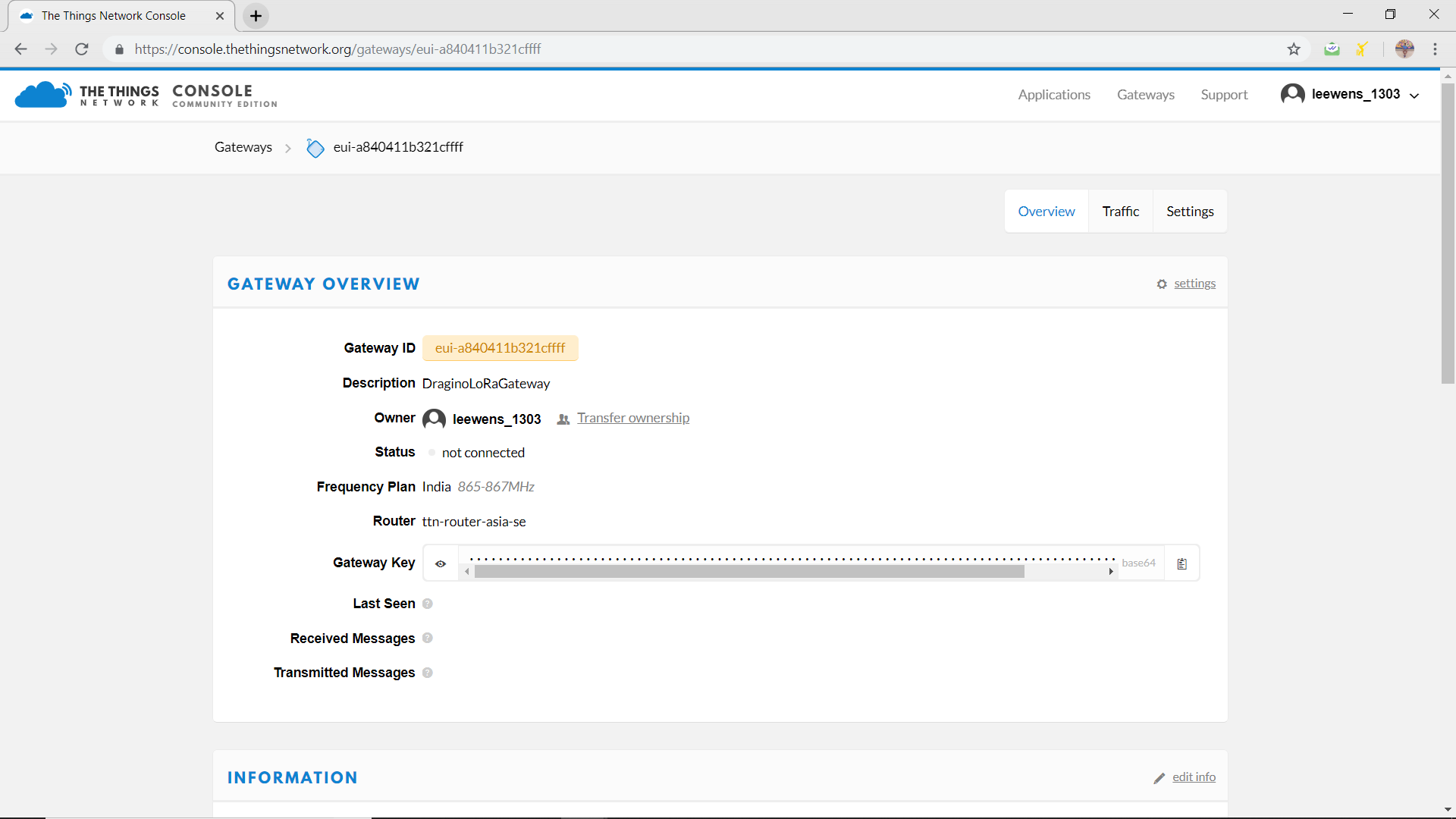Click the owner avatar icon
1456x819 pixels.
[434, 419]
